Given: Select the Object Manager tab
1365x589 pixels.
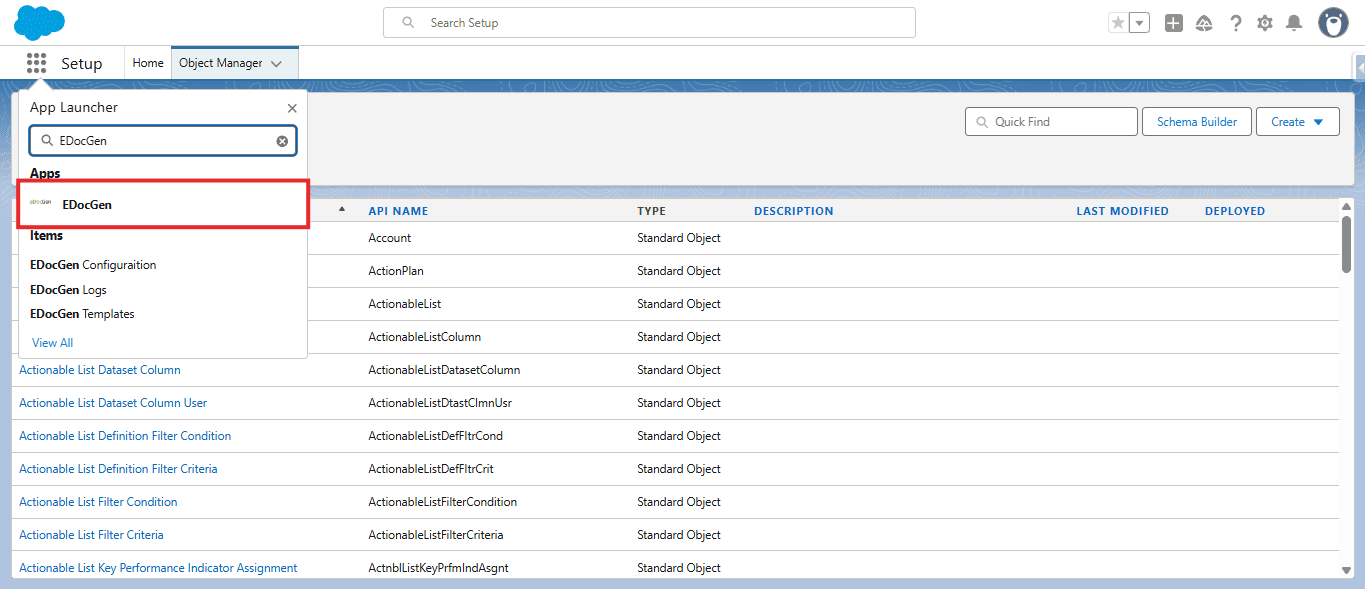Looking at the screenshot, I should tap(221, 63).
